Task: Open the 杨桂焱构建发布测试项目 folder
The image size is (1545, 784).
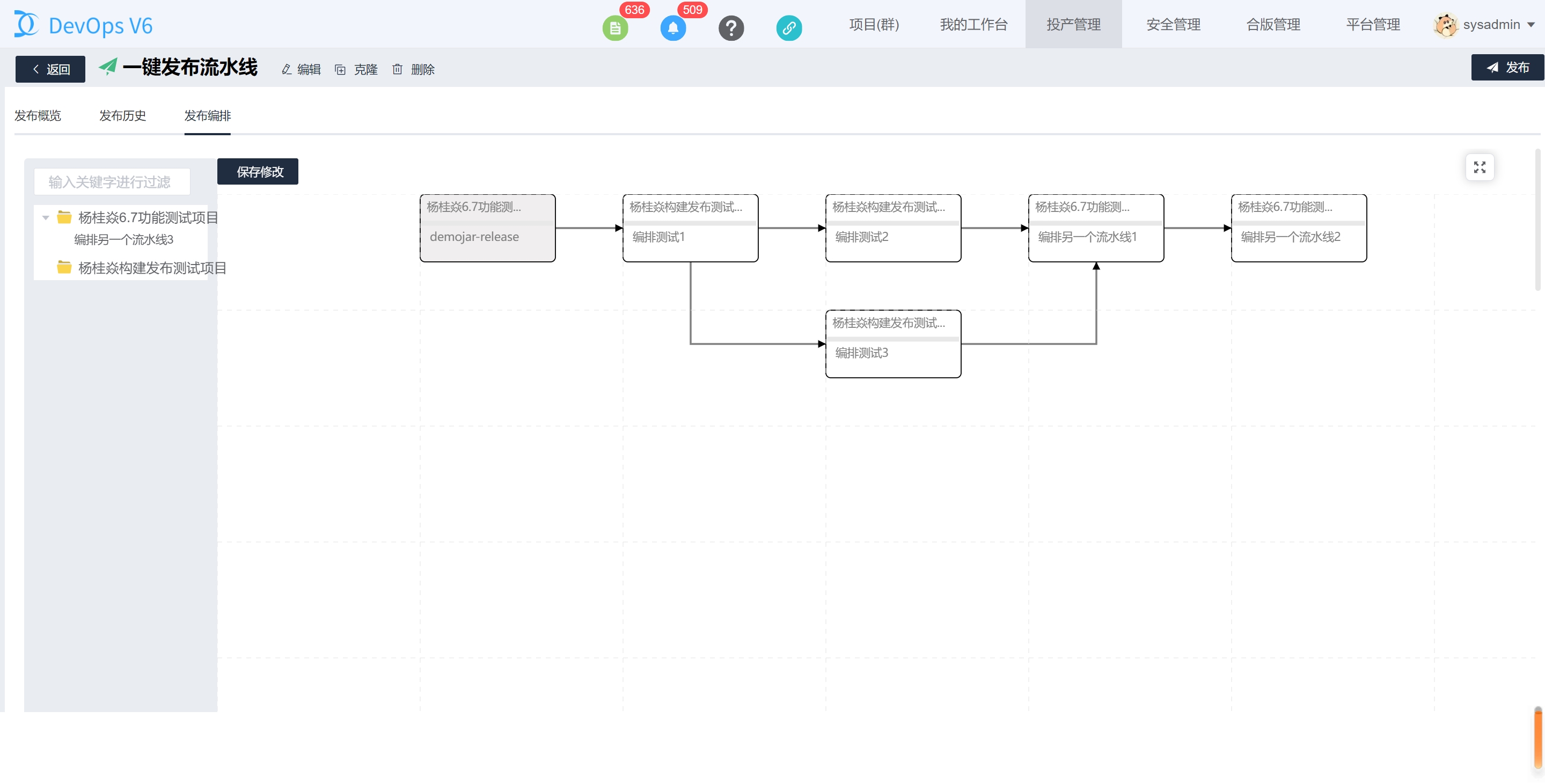Action: tap(152, 268)
